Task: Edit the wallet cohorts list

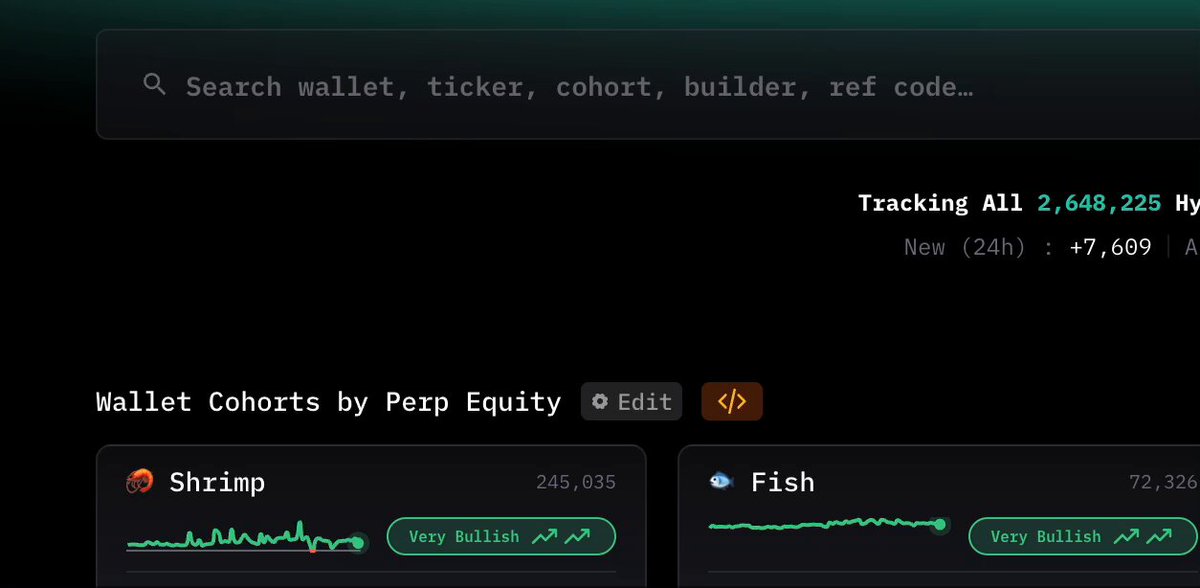Action: pos(632,402)
